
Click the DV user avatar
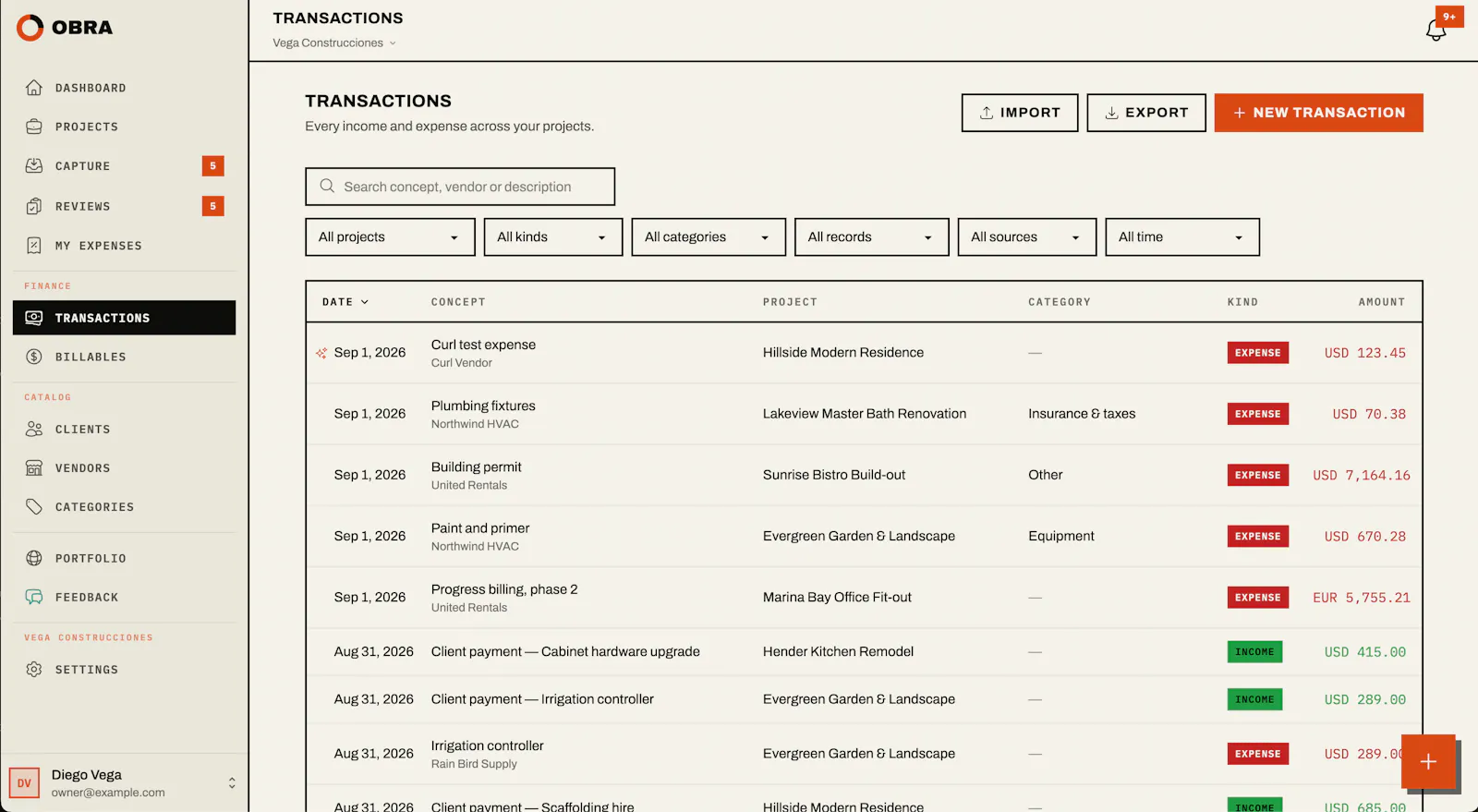[x=24, y=783]
